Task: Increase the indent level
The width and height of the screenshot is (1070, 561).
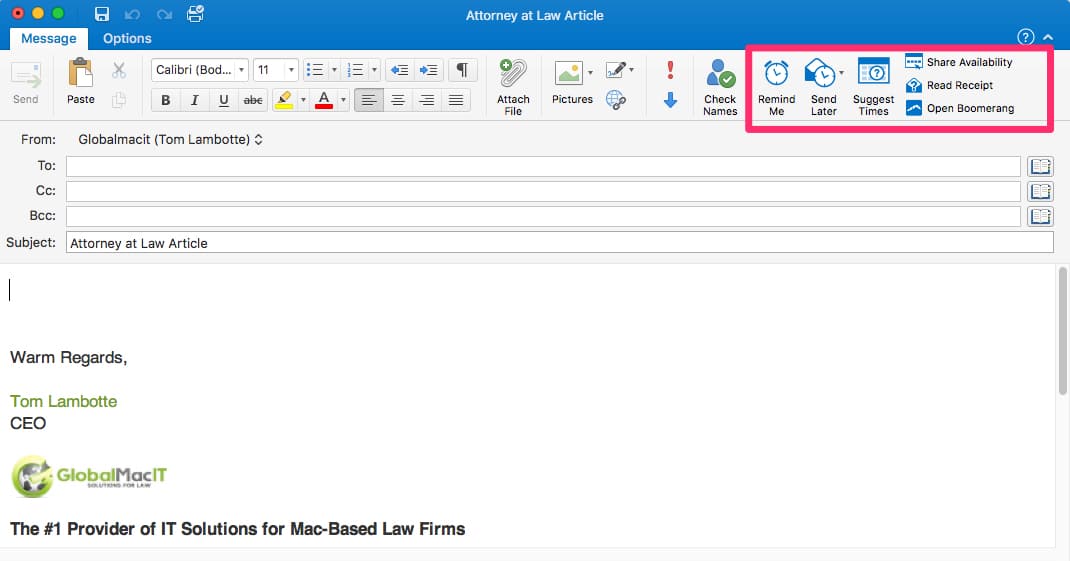Action: click(429, 70)
